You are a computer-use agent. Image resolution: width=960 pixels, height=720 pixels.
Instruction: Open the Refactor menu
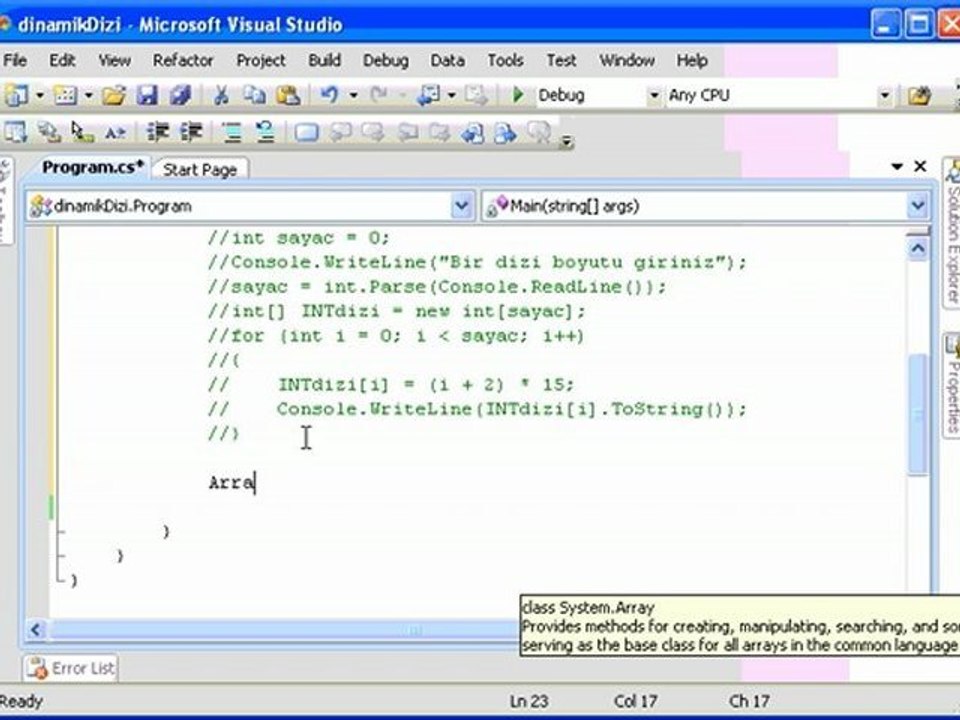coord(182,60)
